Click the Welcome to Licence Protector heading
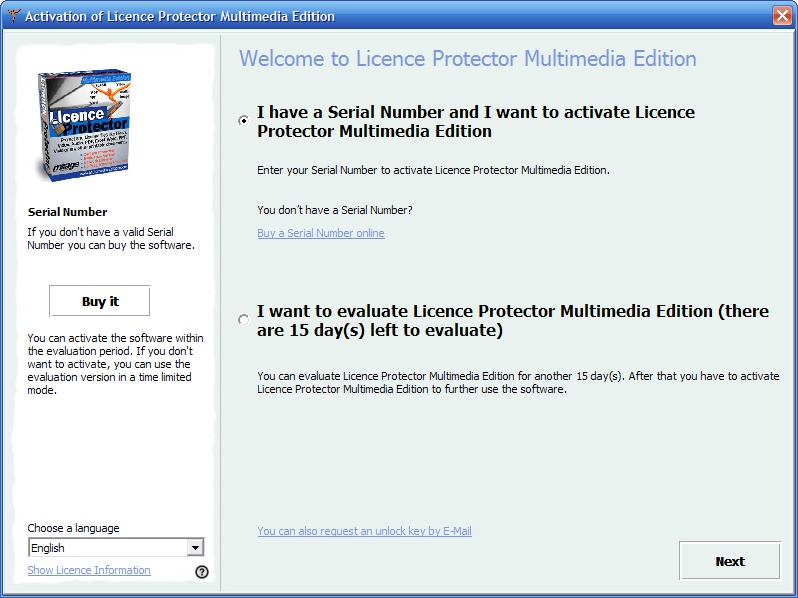798x598 pixels. coord(467,59)
